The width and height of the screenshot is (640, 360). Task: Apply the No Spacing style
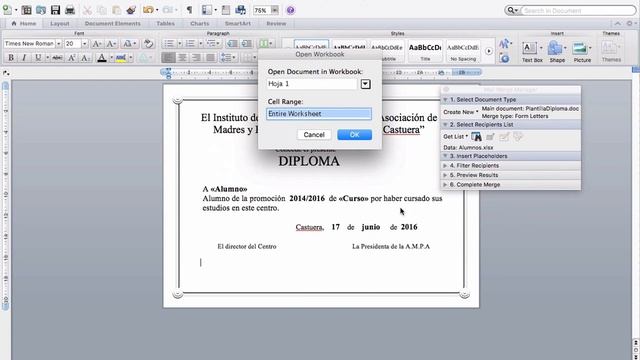pyautogui.click(x=463, y=51)
